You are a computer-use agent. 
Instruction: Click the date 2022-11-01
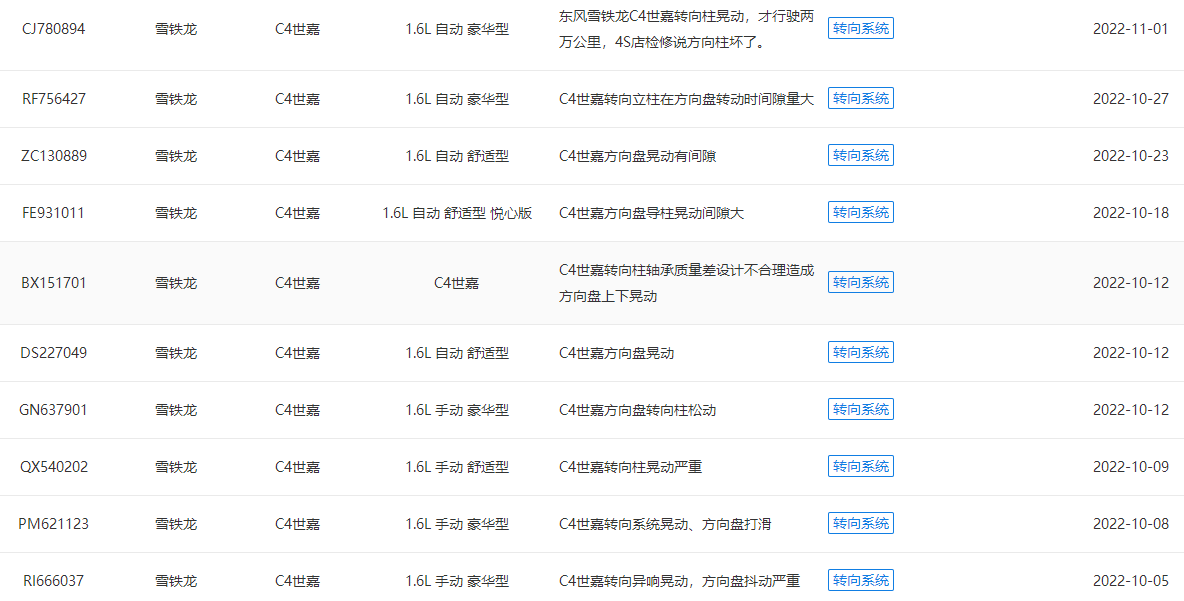pos(1130,29)
